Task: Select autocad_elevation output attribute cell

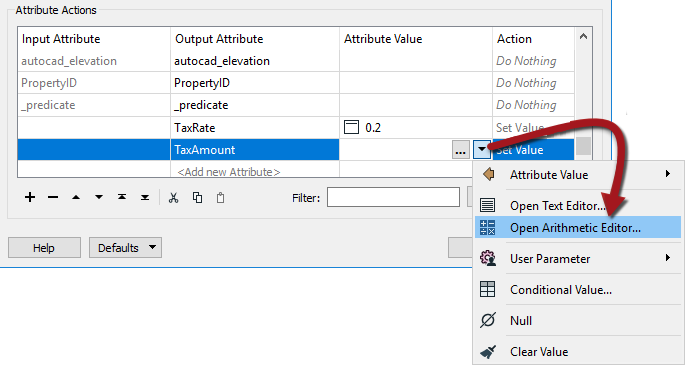Action: [255, 61]
